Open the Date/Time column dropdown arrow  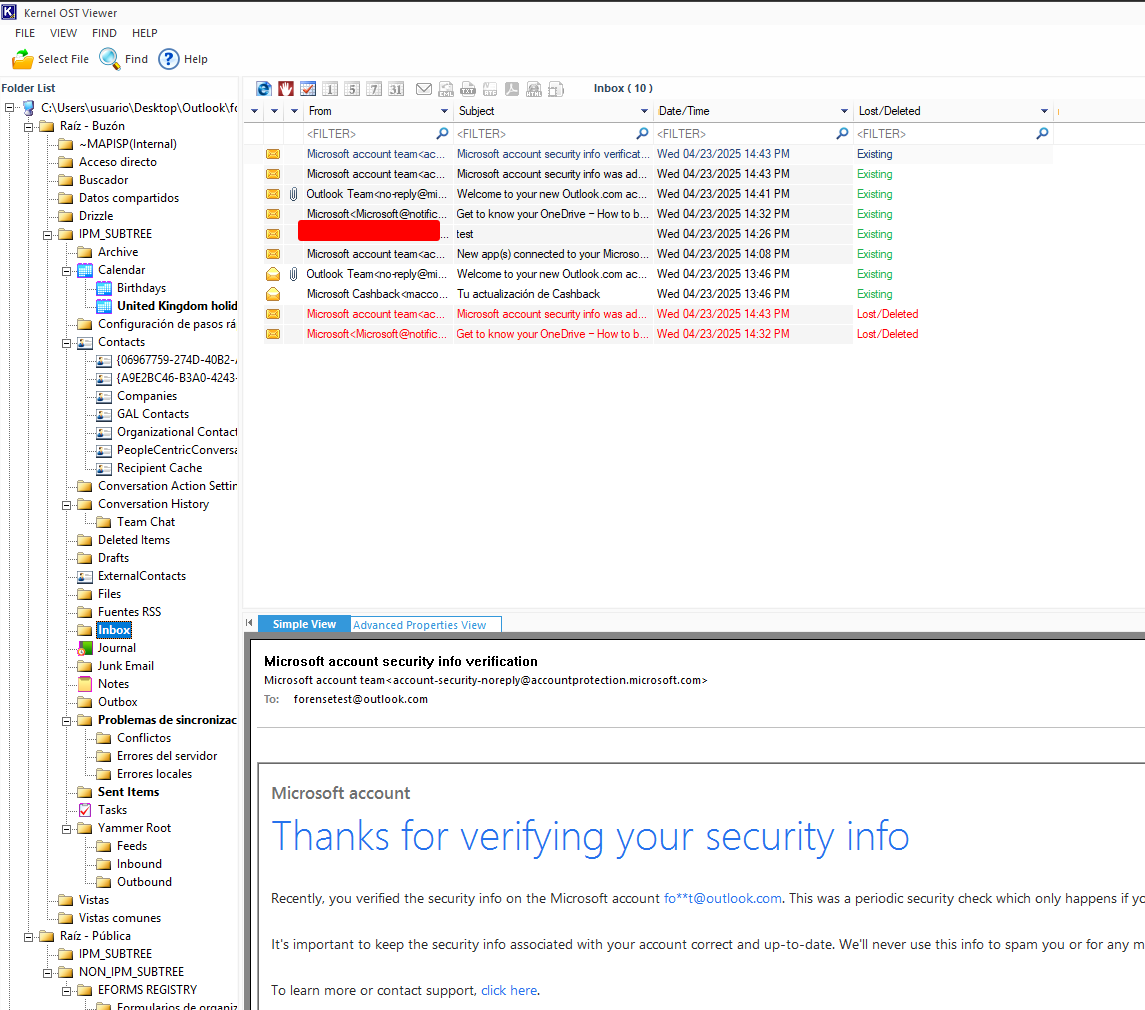(x=844, y=111)
